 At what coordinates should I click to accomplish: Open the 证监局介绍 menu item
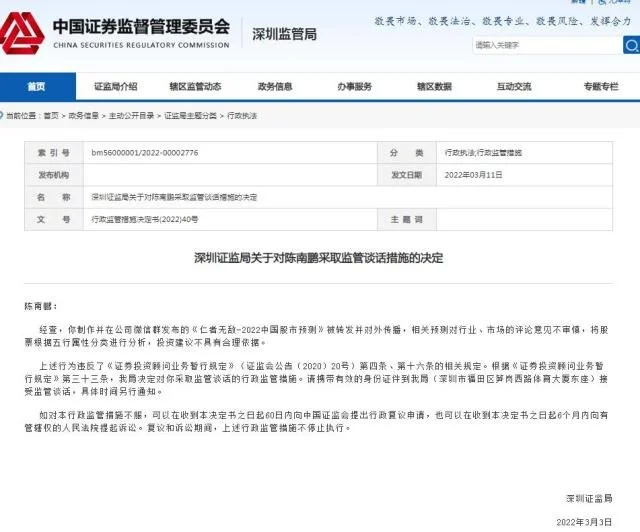tap(115, 86)
